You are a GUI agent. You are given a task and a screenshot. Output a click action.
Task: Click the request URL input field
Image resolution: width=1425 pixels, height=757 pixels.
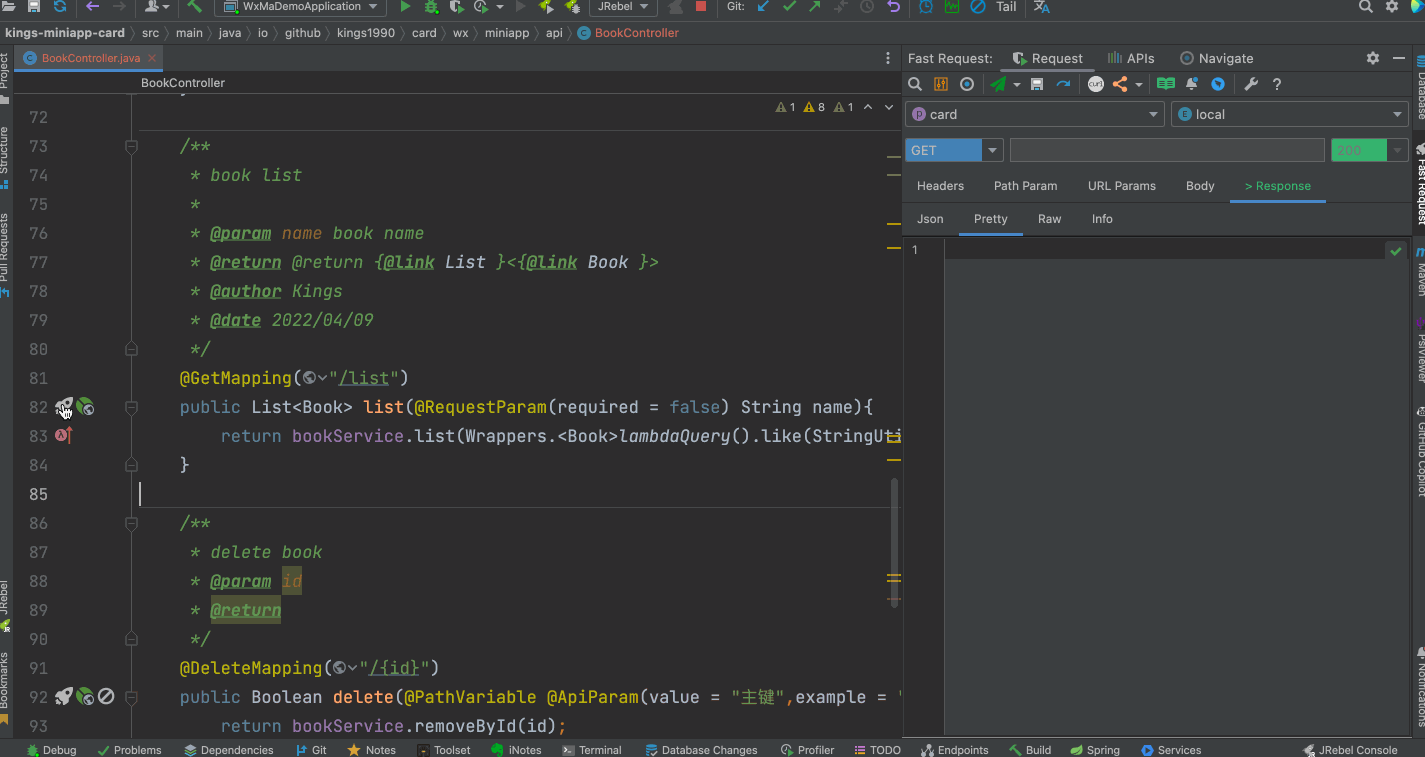pos(1166,151)
